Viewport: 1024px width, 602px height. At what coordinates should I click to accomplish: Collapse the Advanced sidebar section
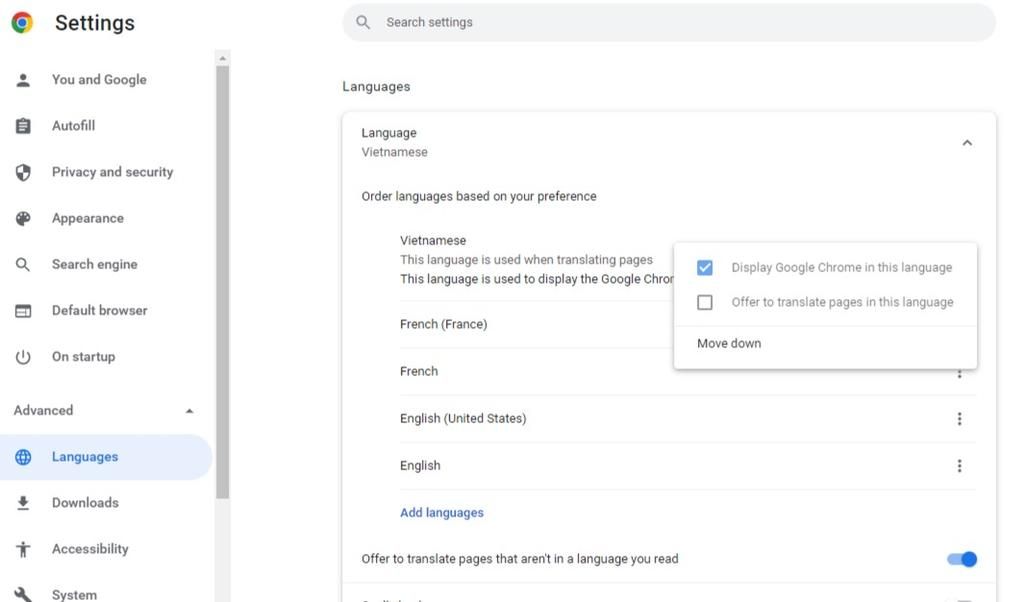[189, 411]
